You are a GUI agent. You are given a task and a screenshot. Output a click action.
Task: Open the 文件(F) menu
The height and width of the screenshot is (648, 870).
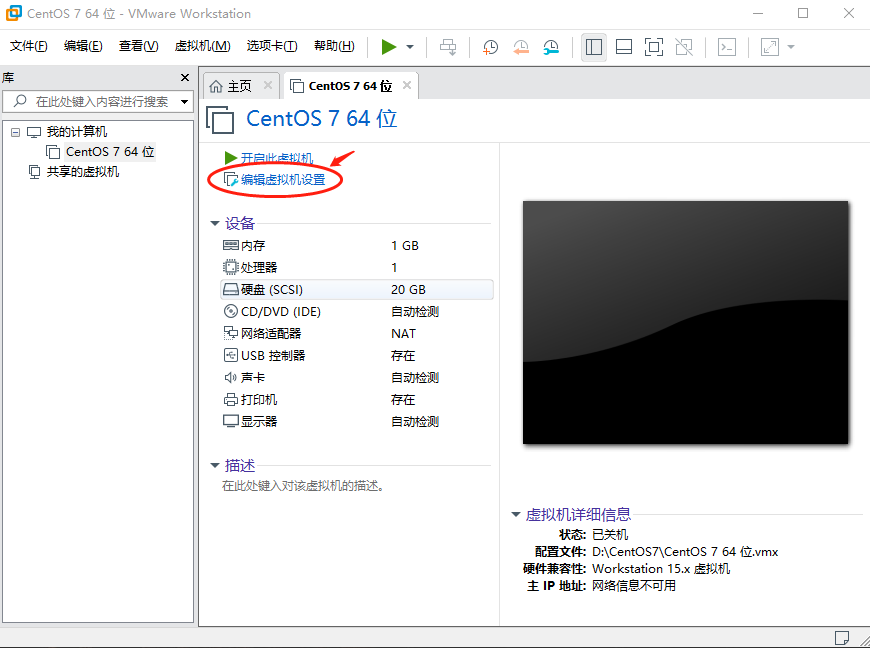(x=28, y=46)
